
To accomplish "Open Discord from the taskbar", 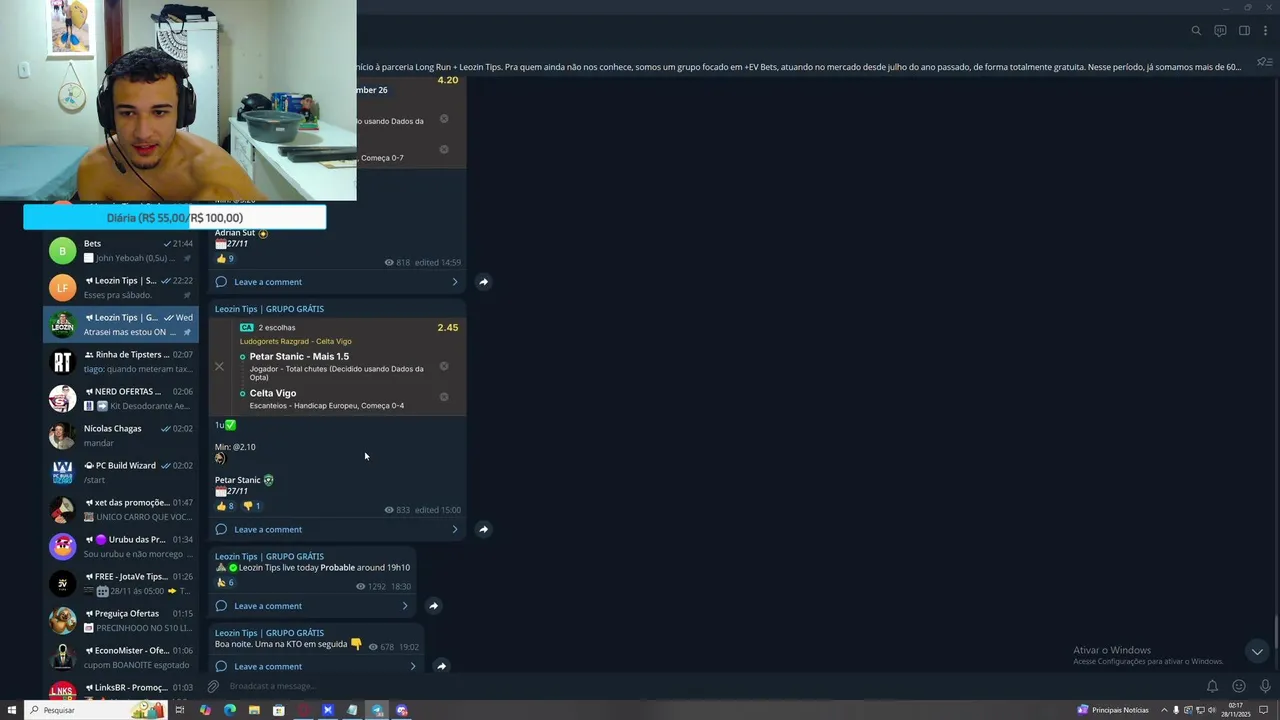I will point(402,710).
